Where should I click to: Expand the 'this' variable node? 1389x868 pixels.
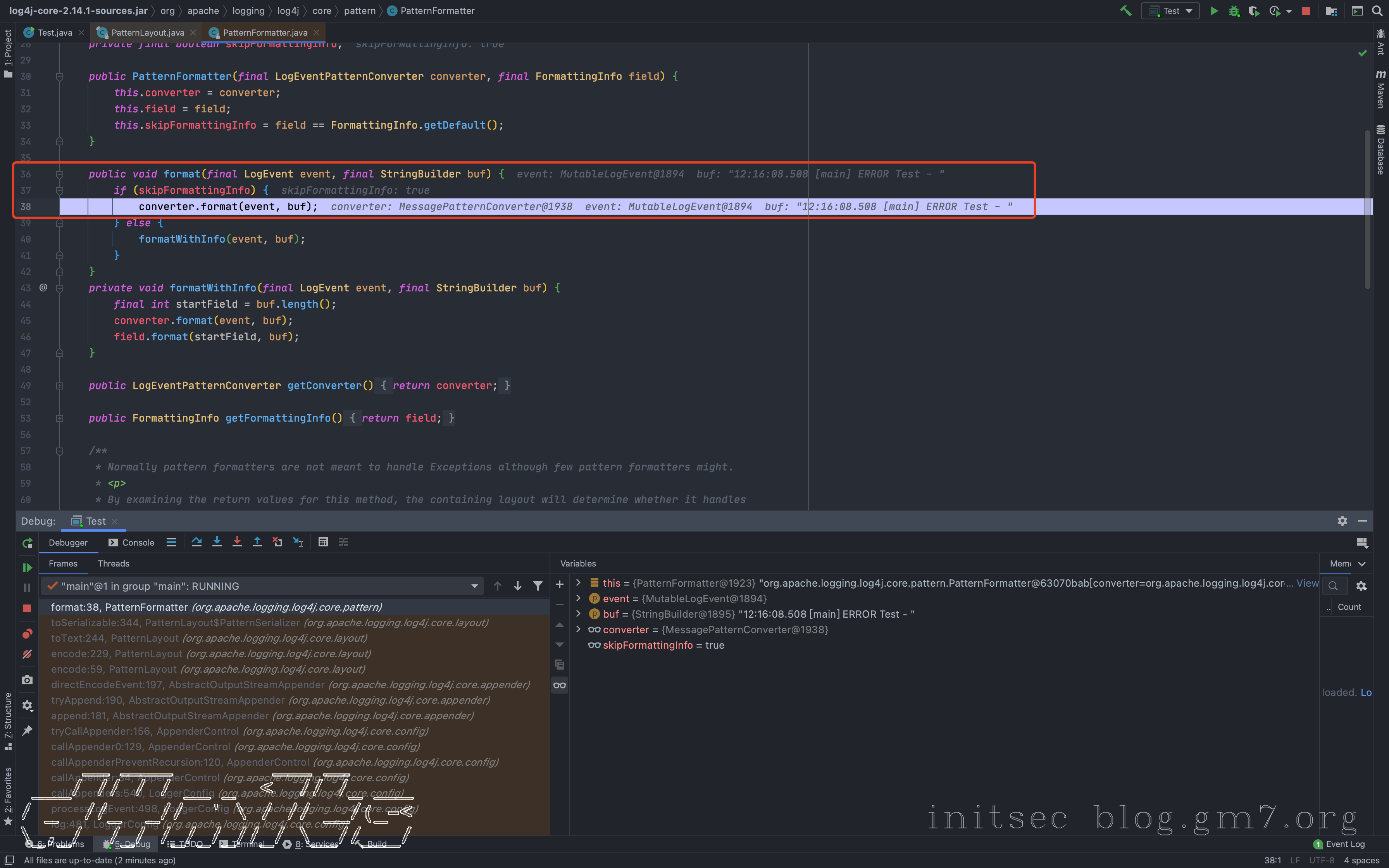click(579, 583)
